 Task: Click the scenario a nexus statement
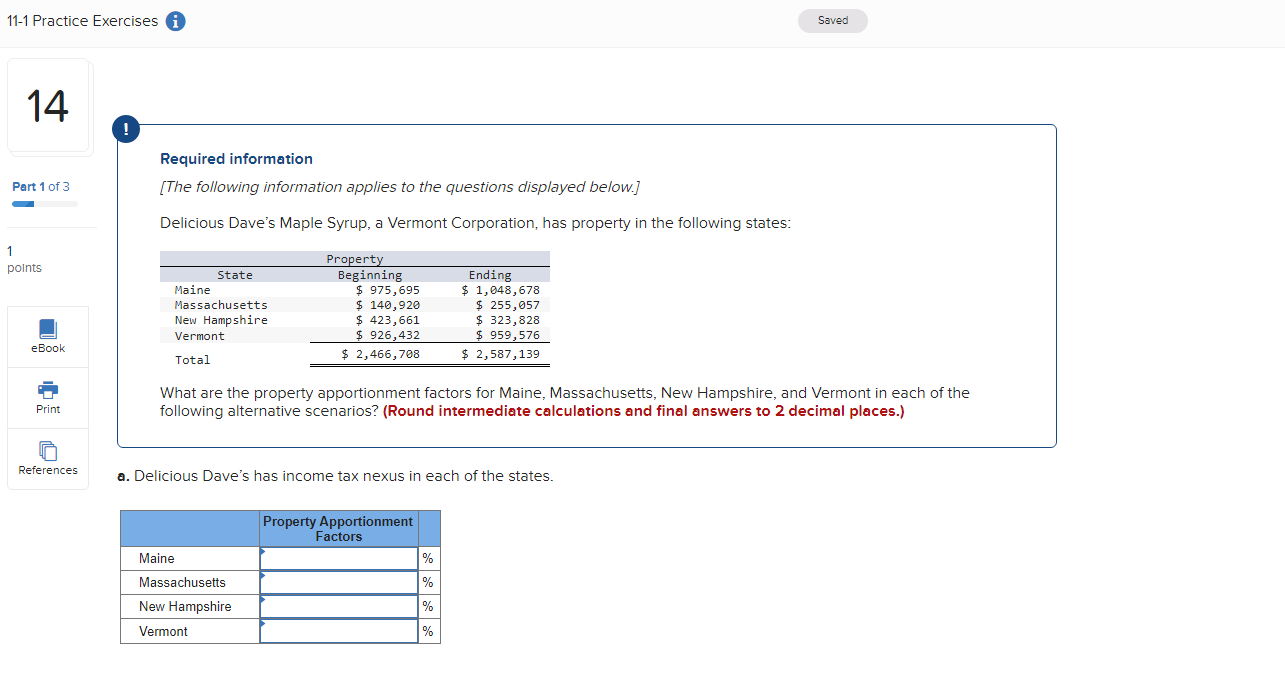[335, 476]
